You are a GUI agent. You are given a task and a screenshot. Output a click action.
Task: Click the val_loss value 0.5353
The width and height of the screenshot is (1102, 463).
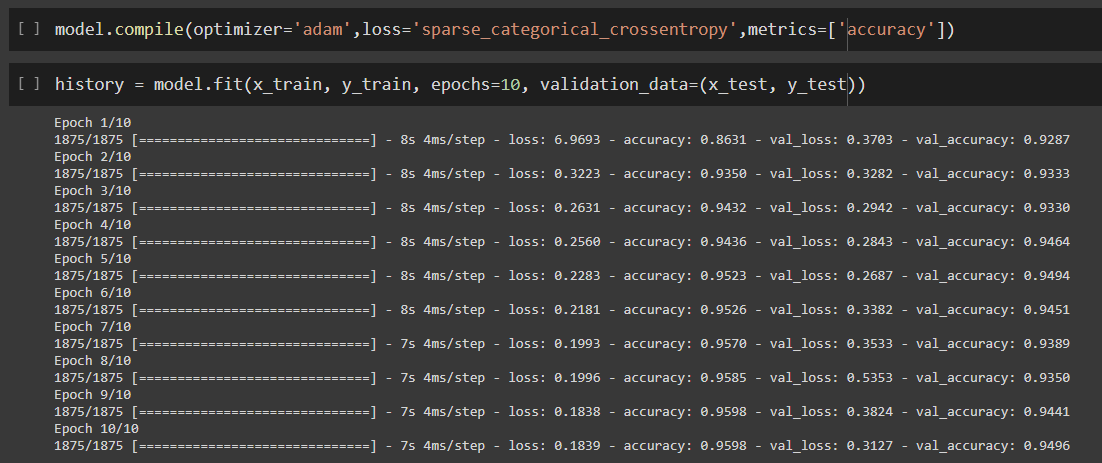(869, 378)
